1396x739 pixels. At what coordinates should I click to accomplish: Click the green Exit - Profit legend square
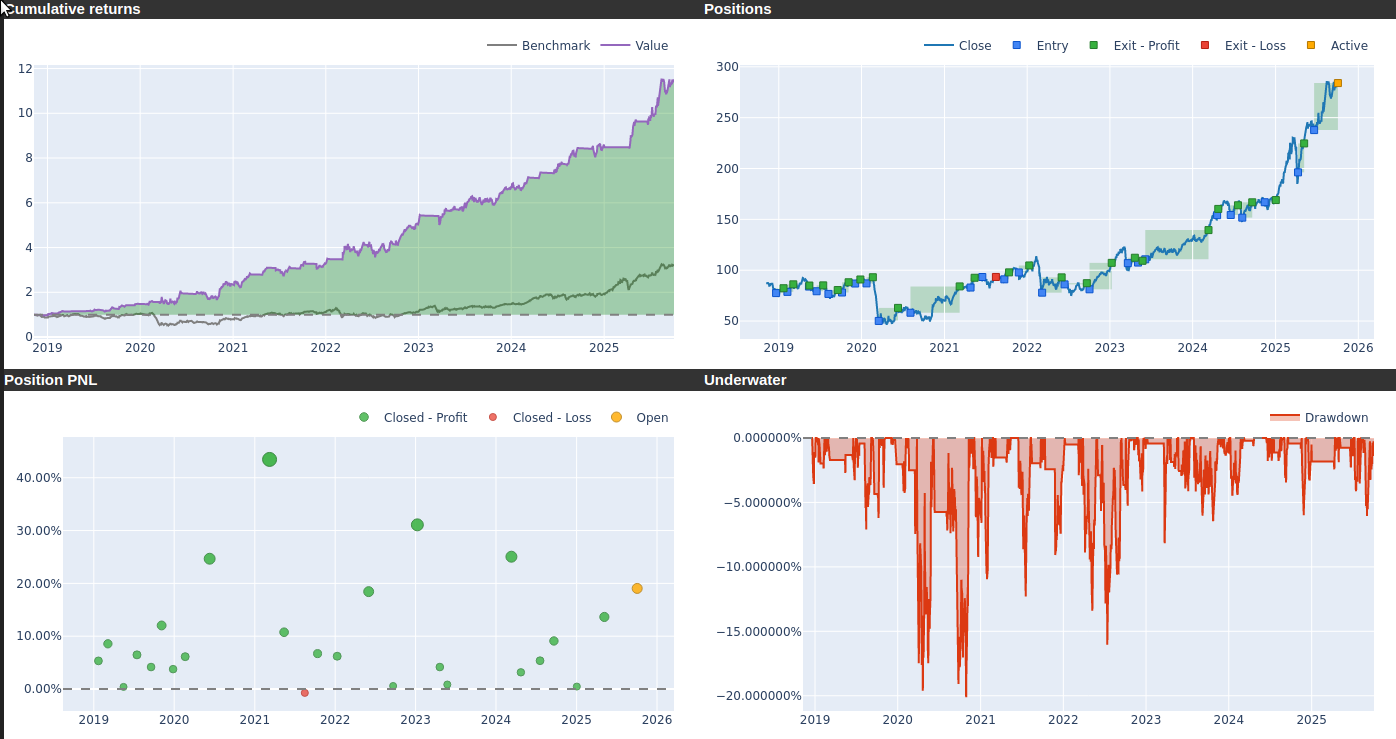(1094, 46)
